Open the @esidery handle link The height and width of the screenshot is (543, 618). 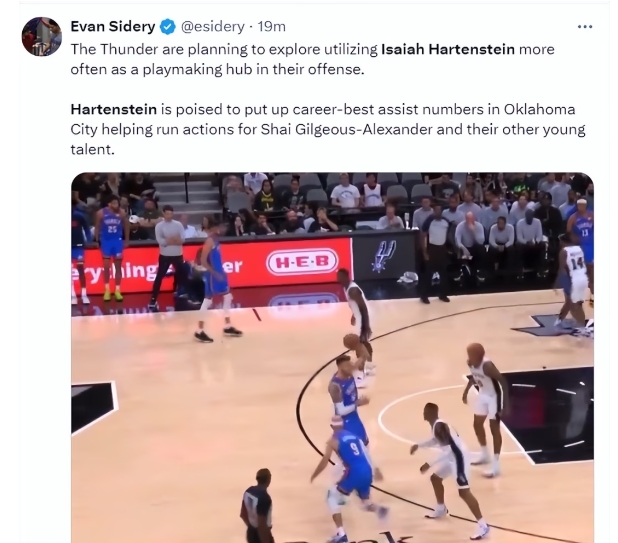coord(212,26)
